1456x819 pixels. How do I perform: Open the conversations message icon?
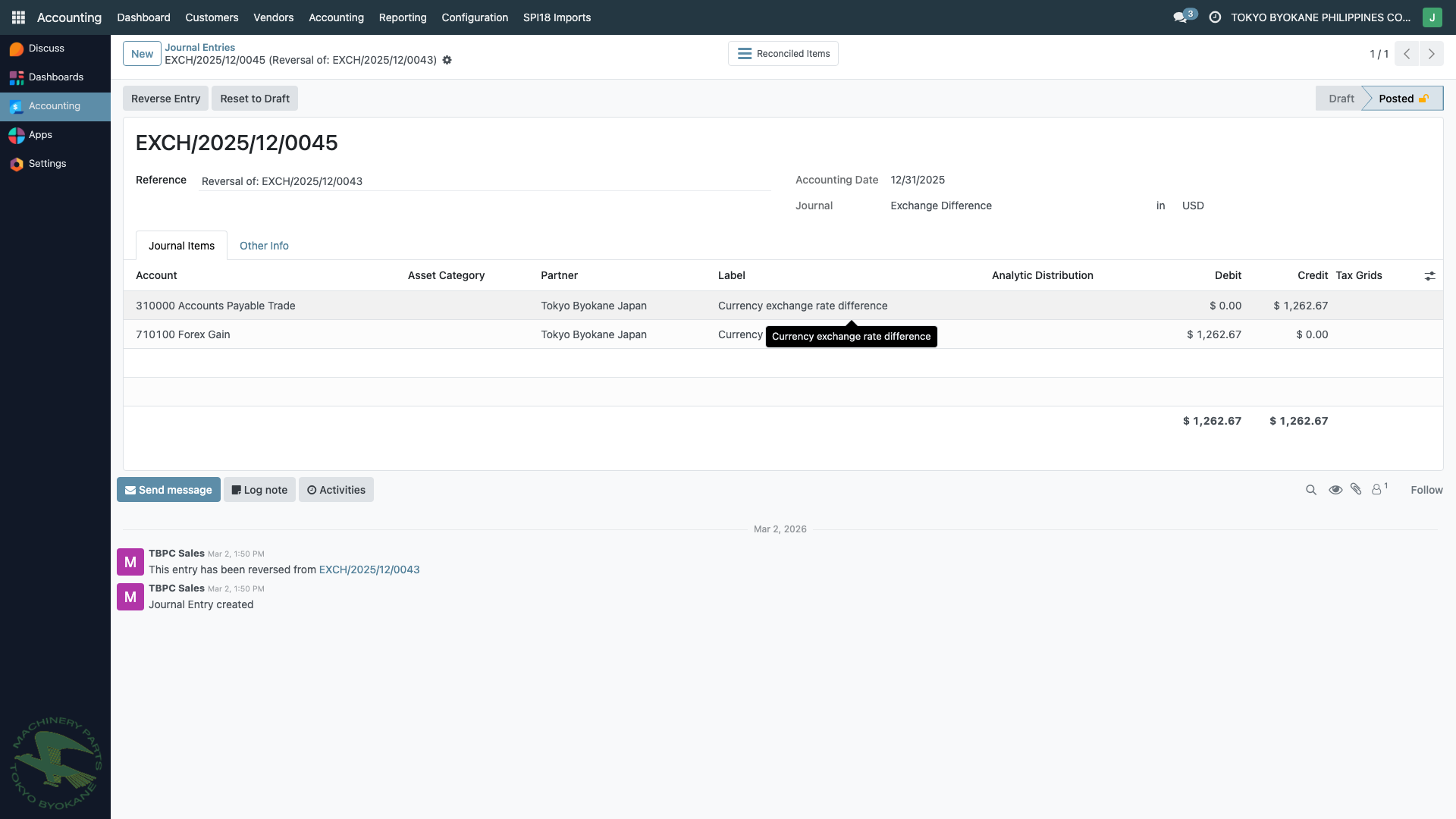(x=1180, y=17)
